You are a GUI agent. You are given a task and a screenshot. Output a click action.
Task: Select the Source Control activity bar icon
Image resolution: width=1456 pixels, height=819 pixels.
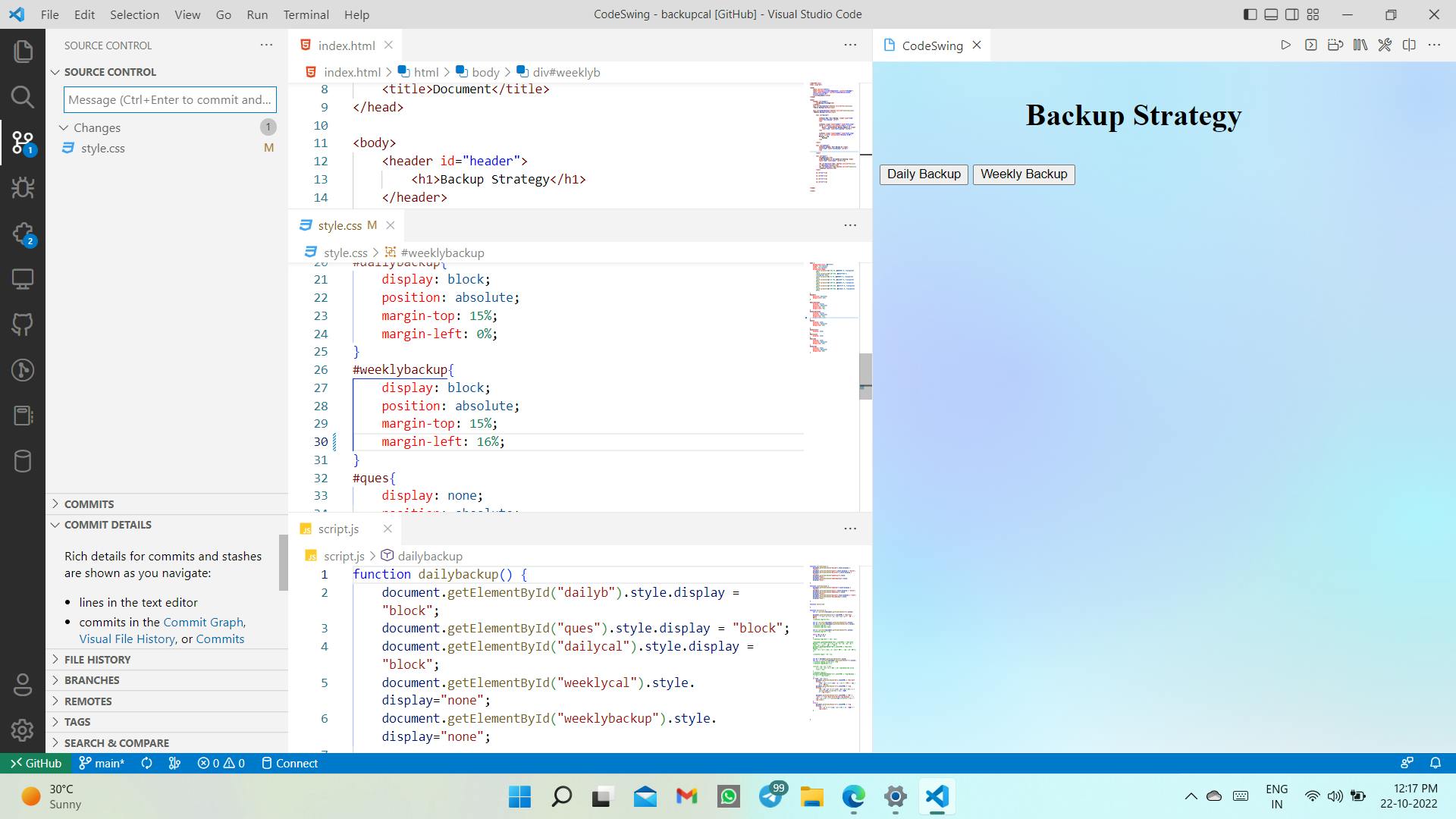[23, 143]
